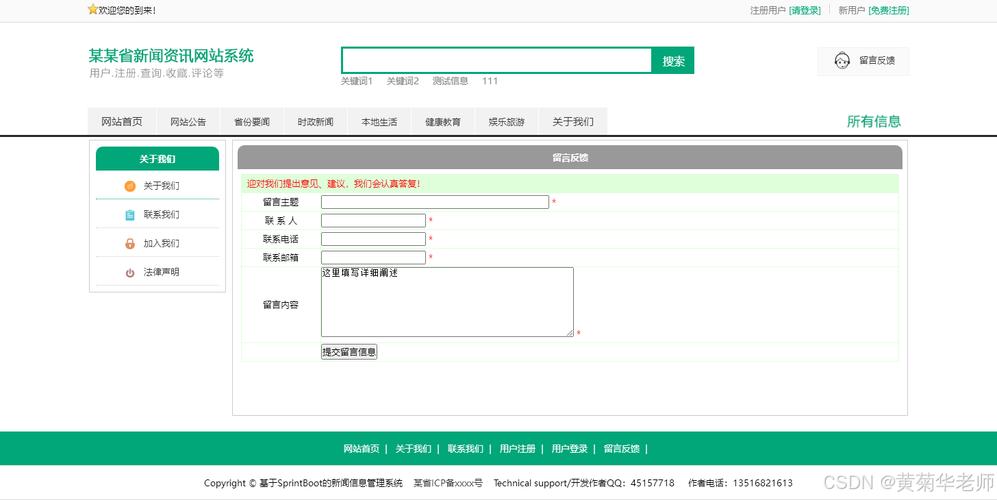Click the green 搜索 button
Image resolution: width=997 pixels, height=500 pixels.
point(673,61)
